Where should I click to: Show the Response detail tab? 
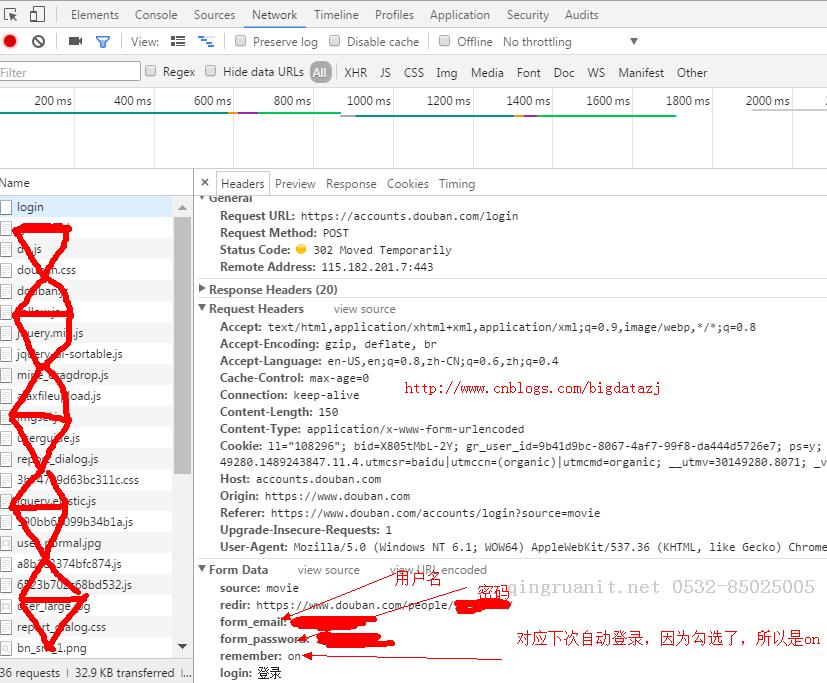pos(351,184)
